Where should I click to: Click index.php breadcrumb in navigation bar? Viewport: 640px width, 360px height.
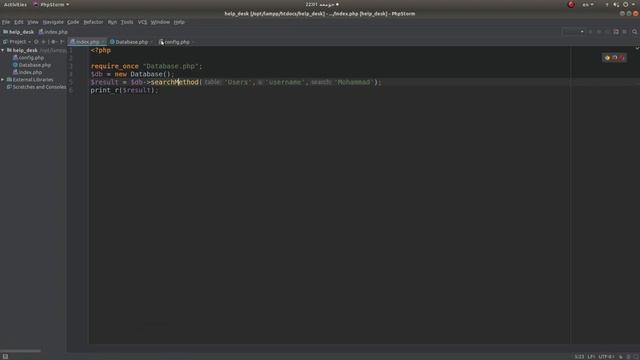(53, 32)
